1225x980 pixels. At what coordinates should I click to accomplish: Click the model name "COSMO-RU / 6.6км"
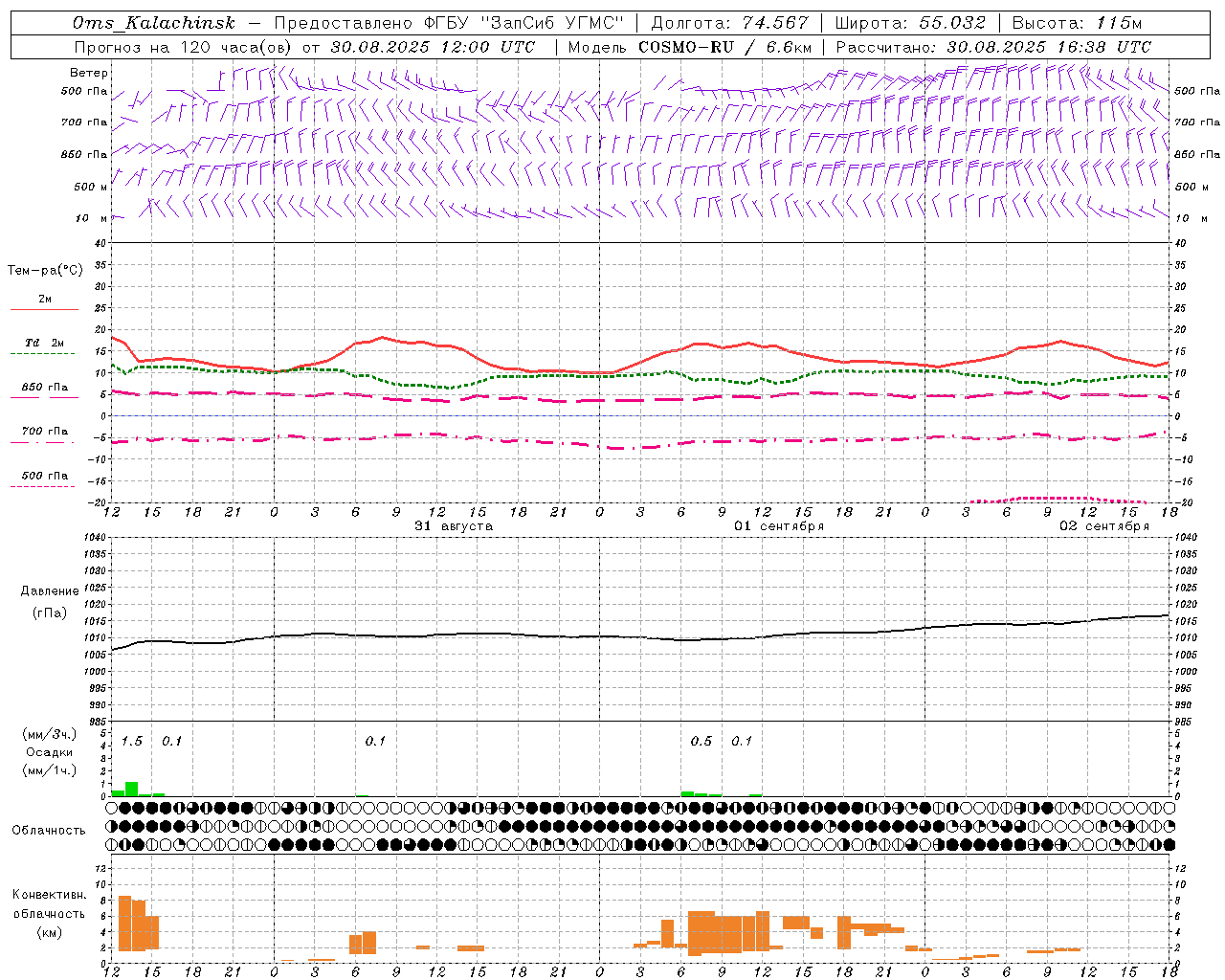pos(725,47)
